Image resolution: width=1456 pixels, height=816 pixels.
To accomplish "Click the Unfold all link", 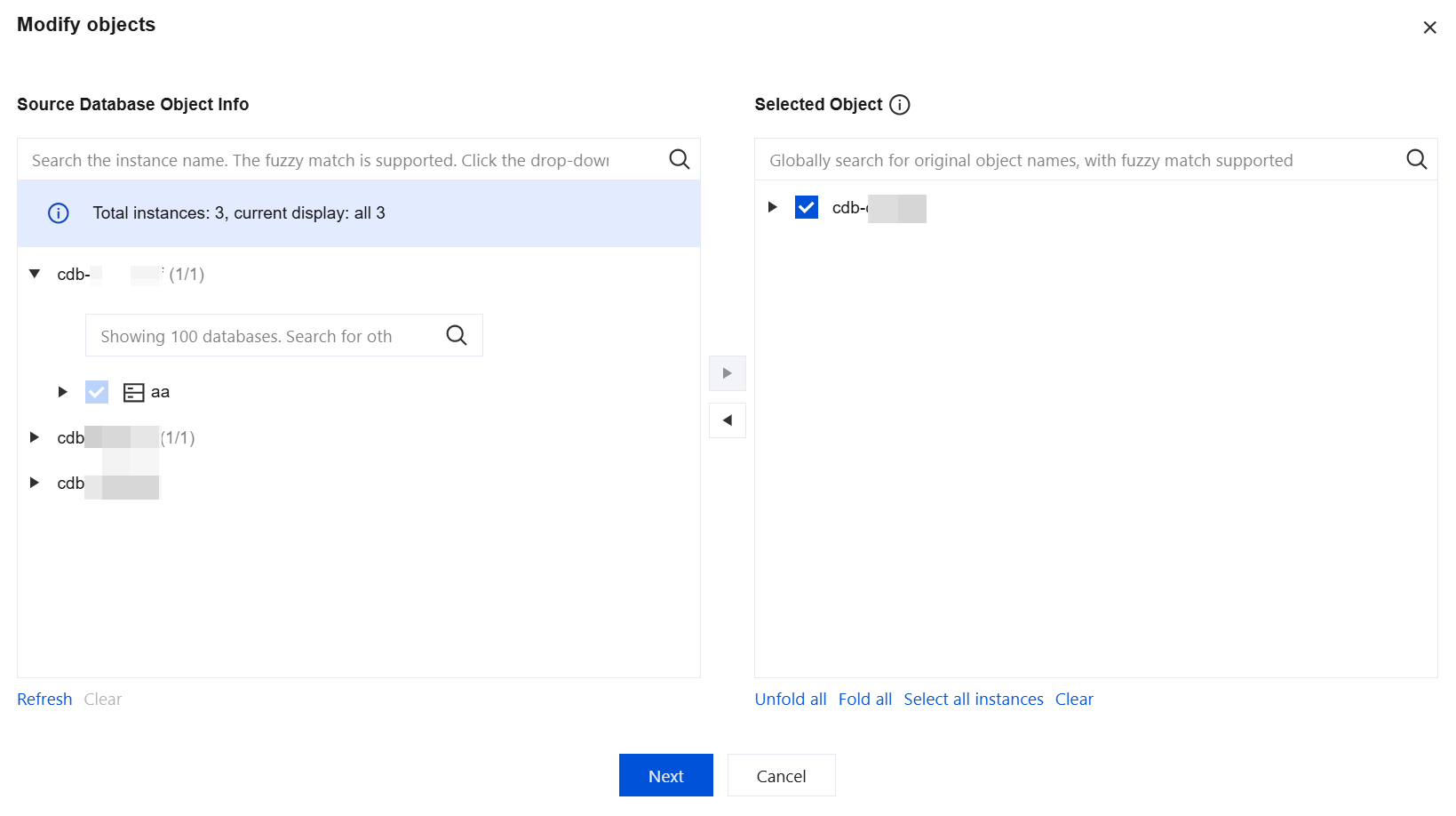I will pyautogui.click(x=790, y=700).
